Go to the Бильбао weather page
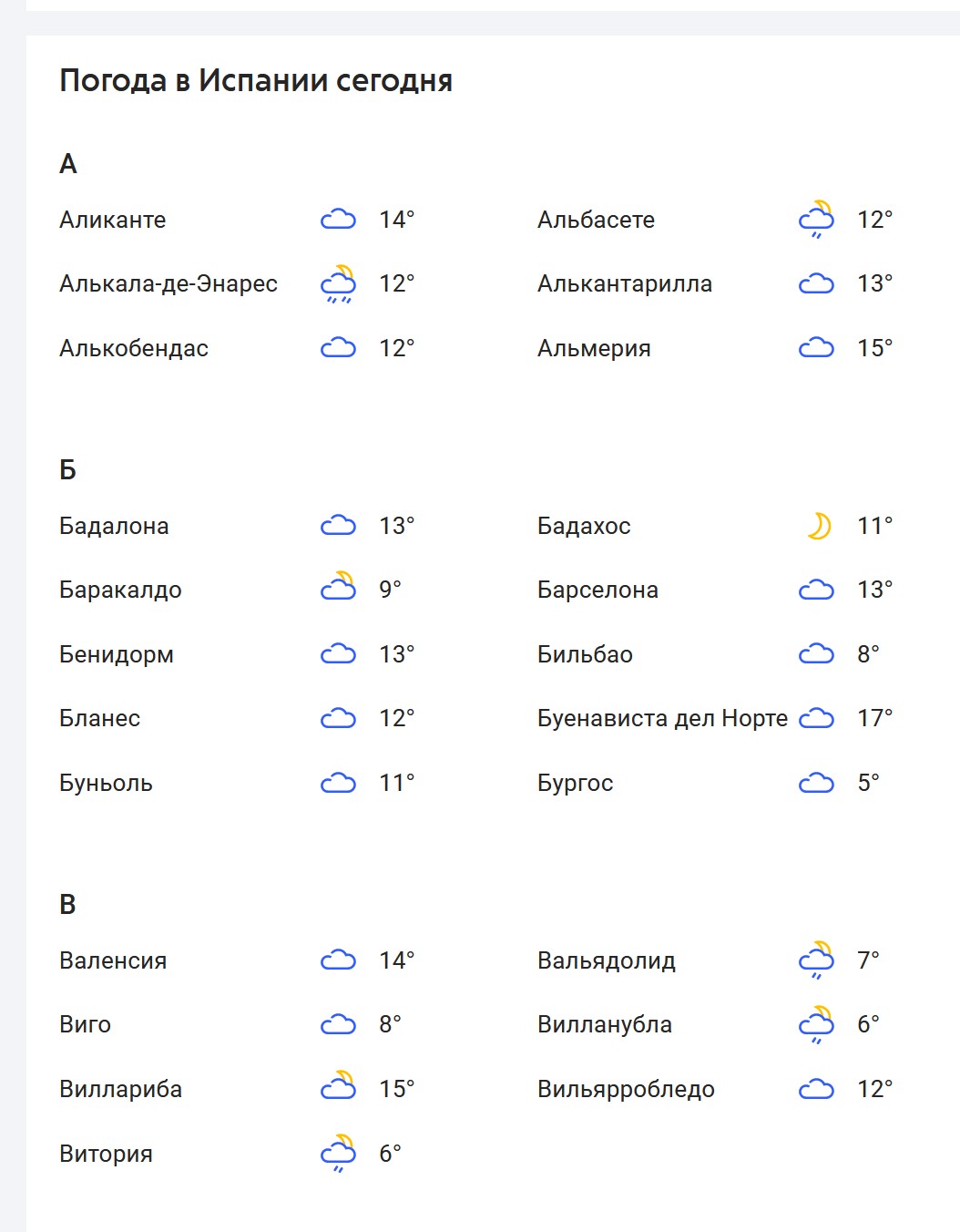 click(585, 655)
